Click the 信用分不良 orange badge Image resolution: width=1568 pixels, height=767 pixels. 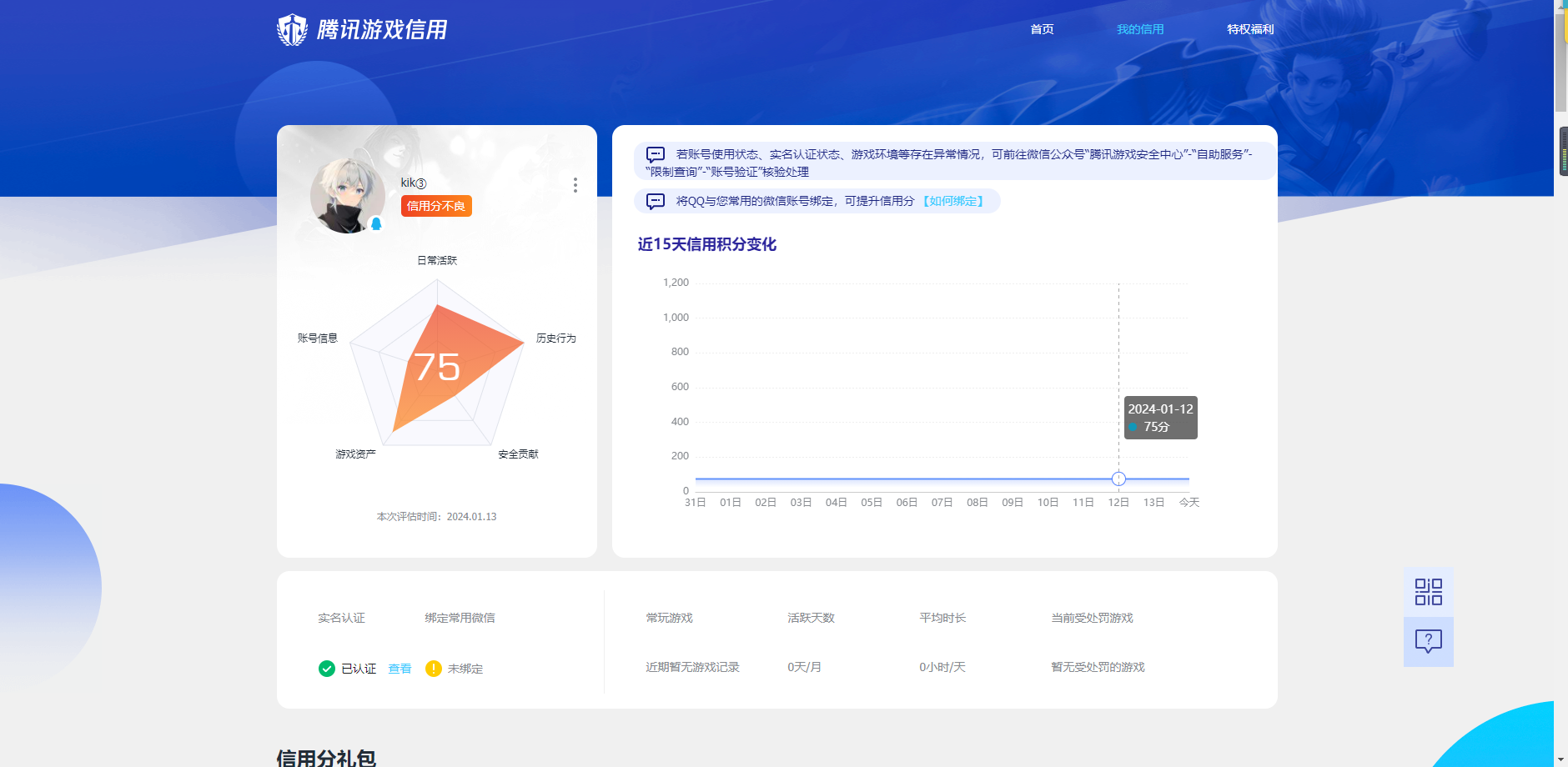coord(436,206)
